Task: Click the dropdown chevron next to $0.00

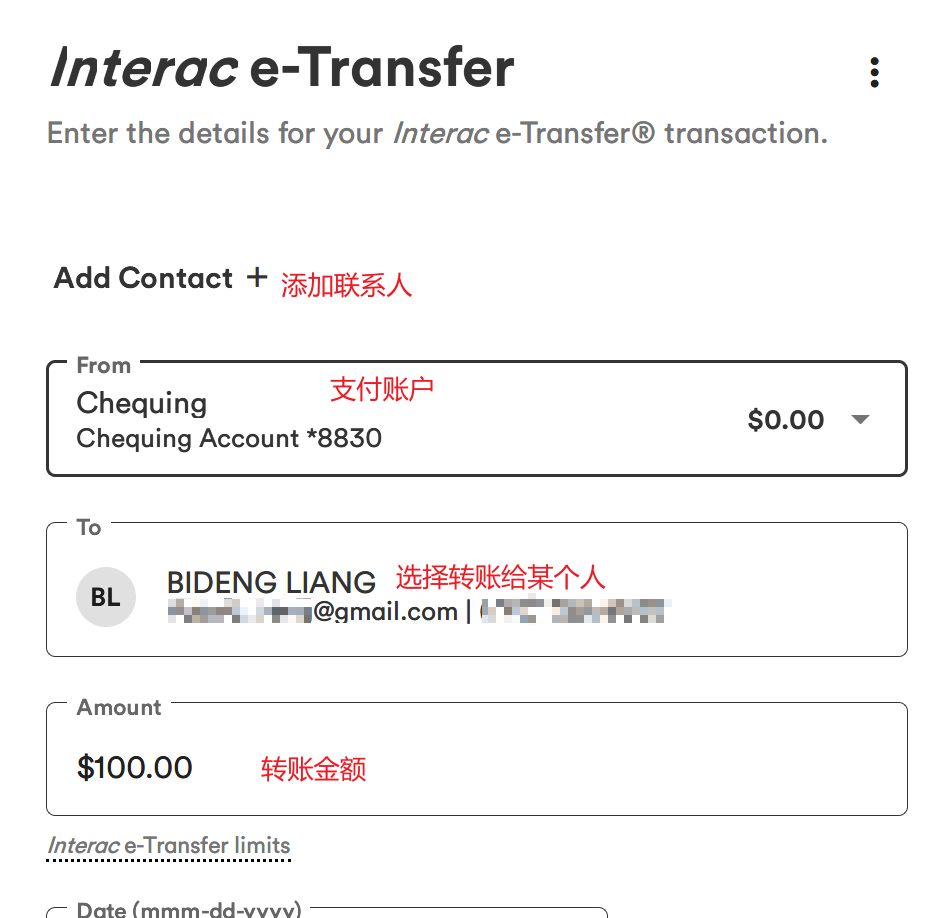Action: (859, 420)
